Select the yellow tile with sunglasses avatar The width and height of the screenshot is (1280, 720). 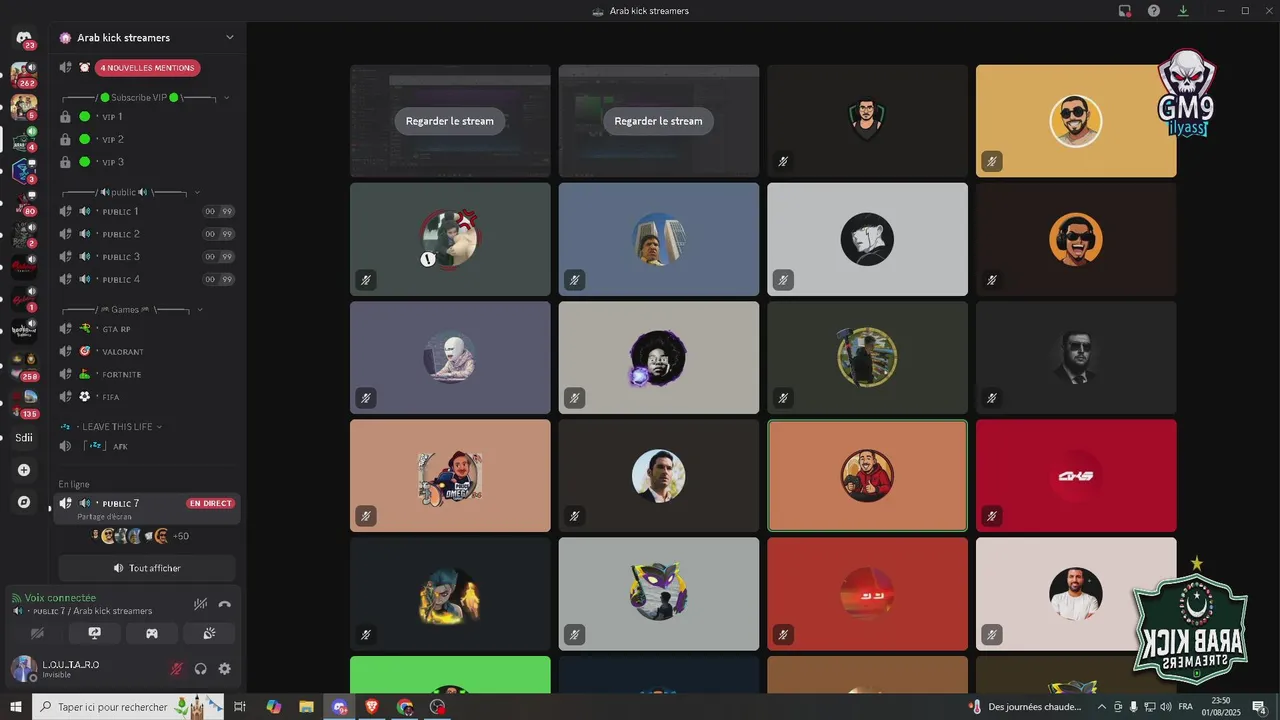pyautogui.click(x=1076, y=121)
